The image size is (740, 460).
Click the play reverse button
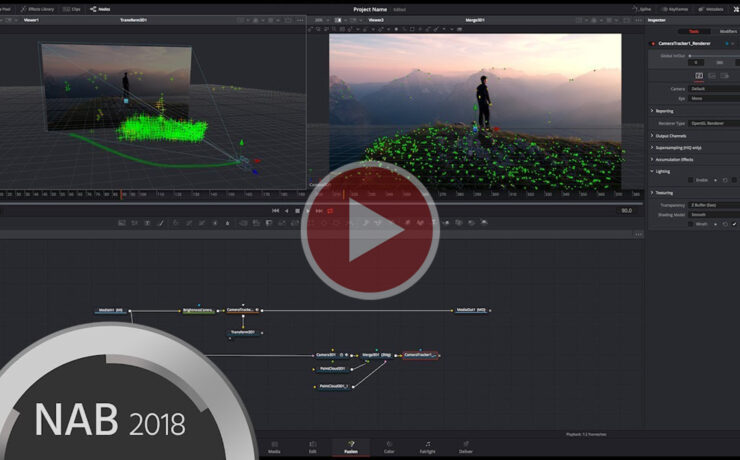point(286,210)
